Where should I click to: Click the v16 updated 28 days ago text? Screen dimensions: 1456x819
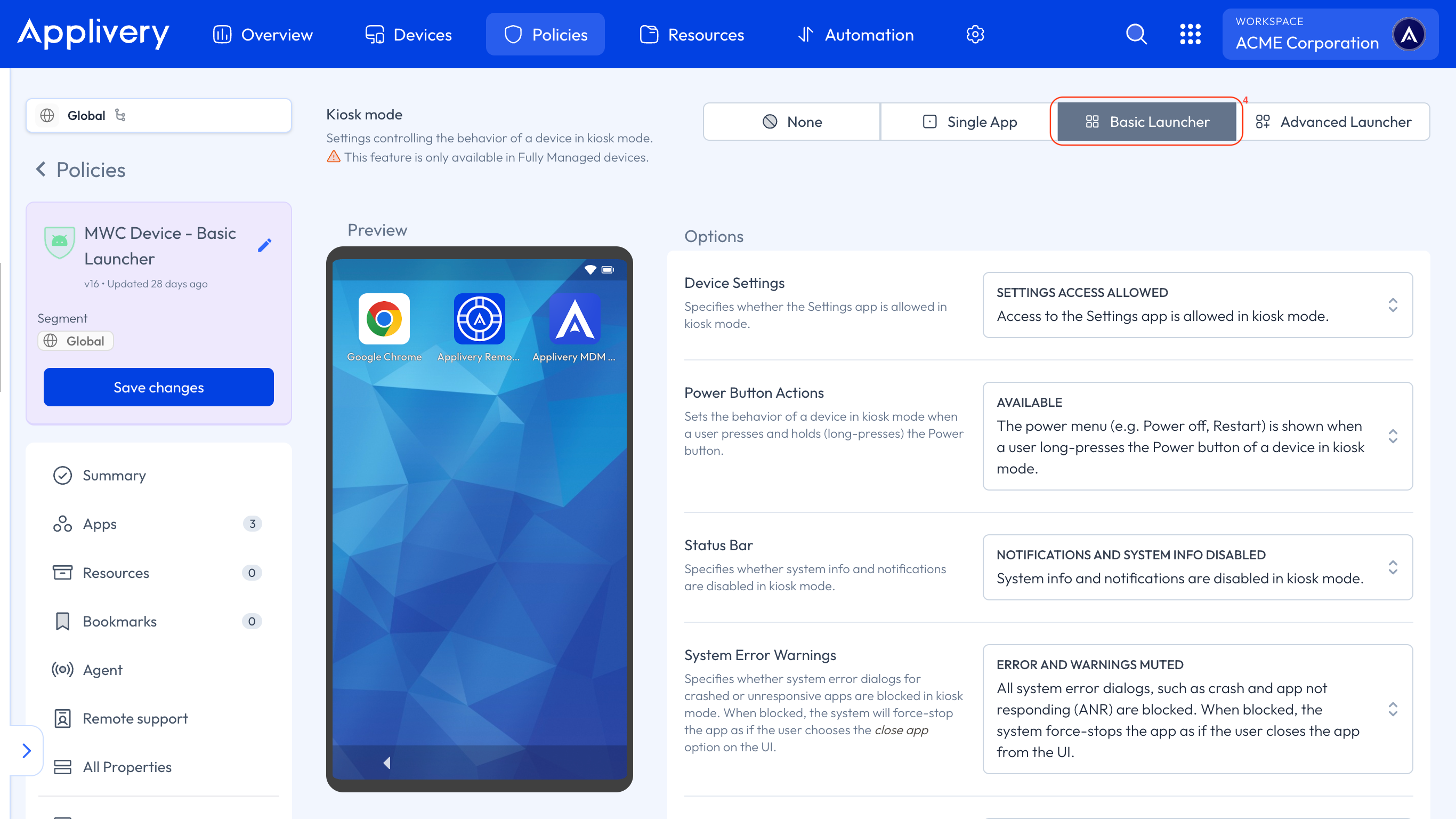146,283
